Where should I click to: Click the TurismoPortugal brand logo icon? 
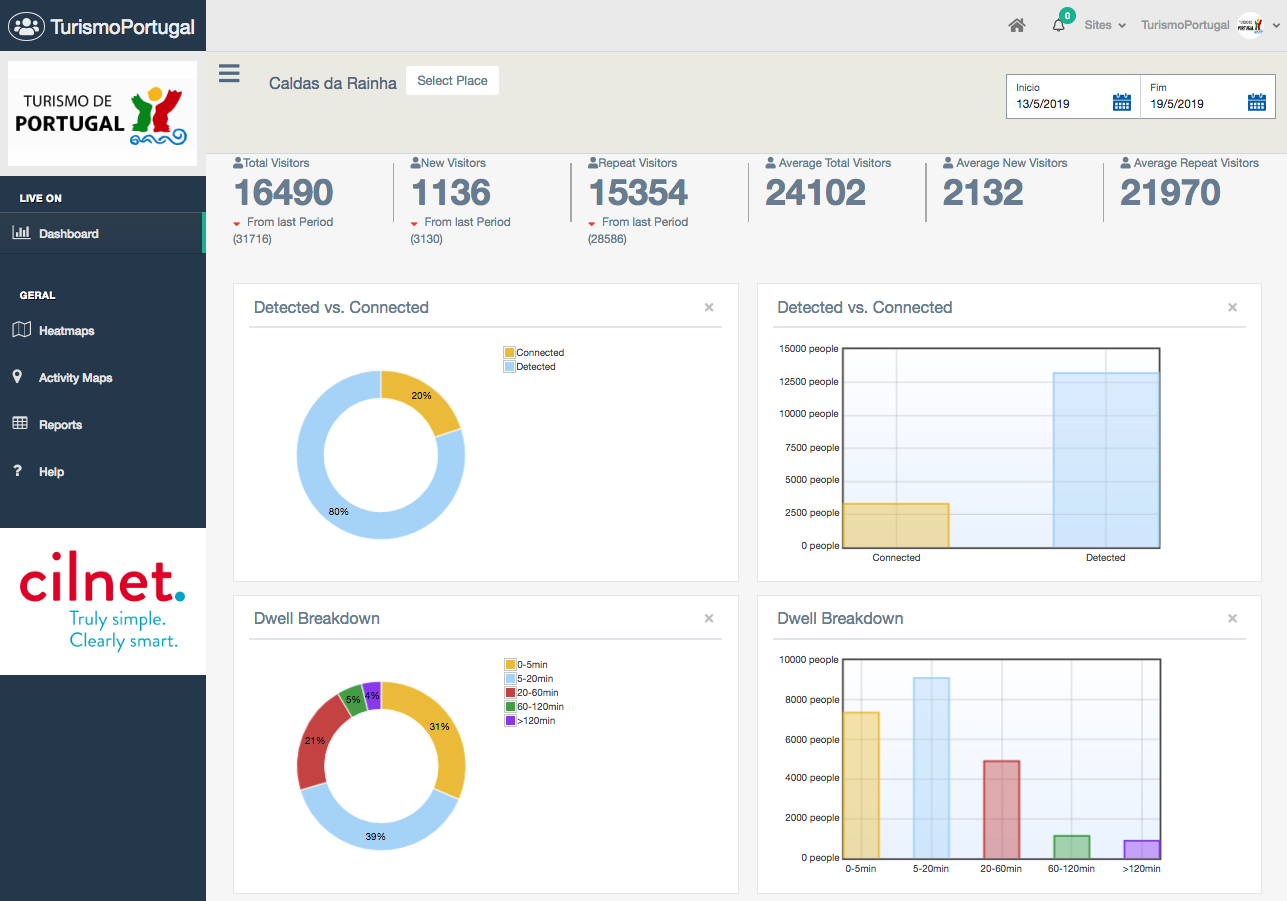(x=26, y=26)
